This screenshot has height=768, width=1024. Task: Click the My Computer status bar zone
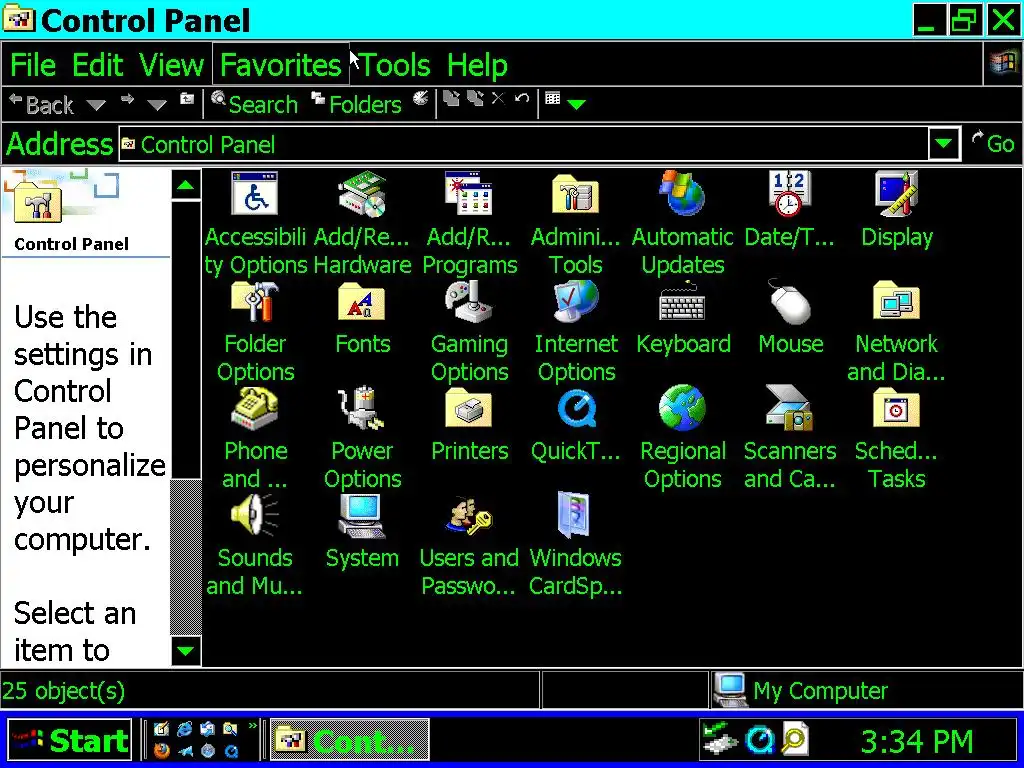point(865,690)
